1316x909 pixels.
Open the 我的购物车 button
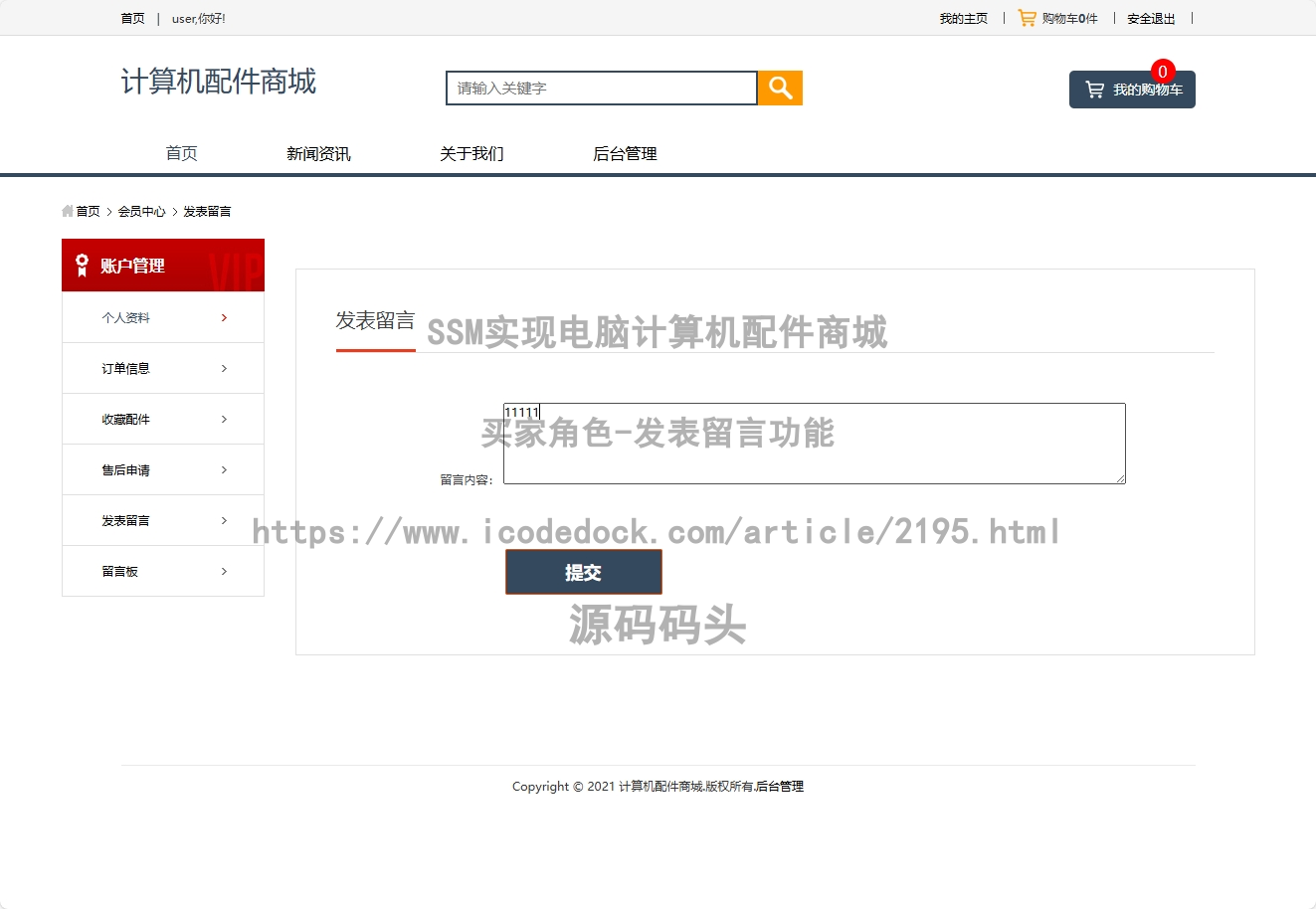[x=1132, y=90]
